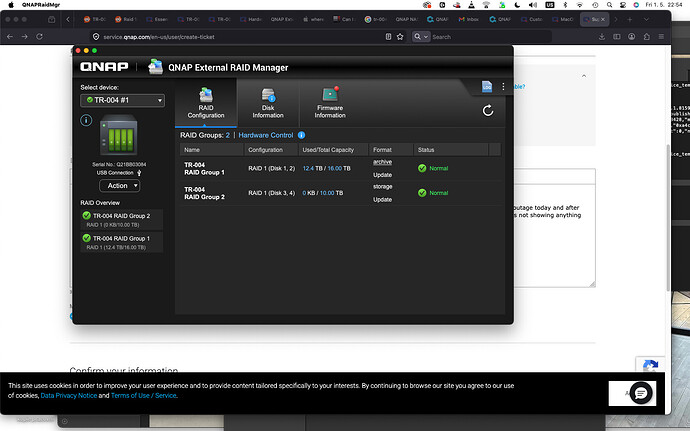Viewport: 690px width, 431px height.
Task: Click RAID 1 (Disk 3, 4) configuration cell
Action: click(272, 193)
